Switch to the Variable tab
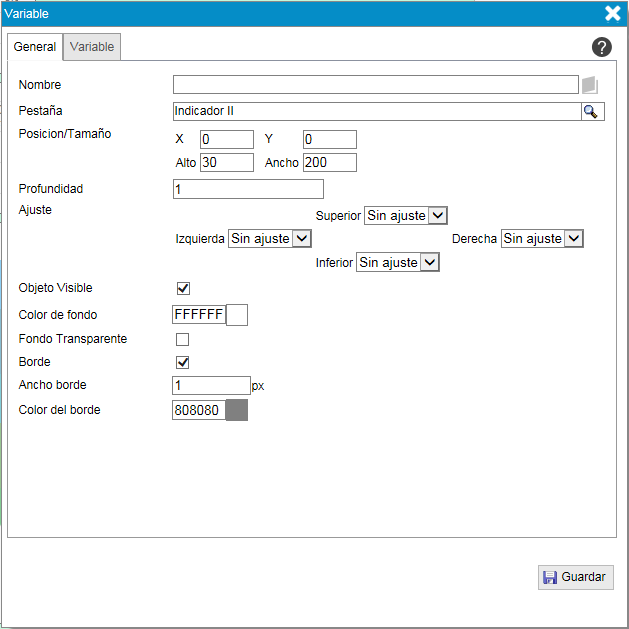Viewport: 629px width, 629px height. click(92, 47)
